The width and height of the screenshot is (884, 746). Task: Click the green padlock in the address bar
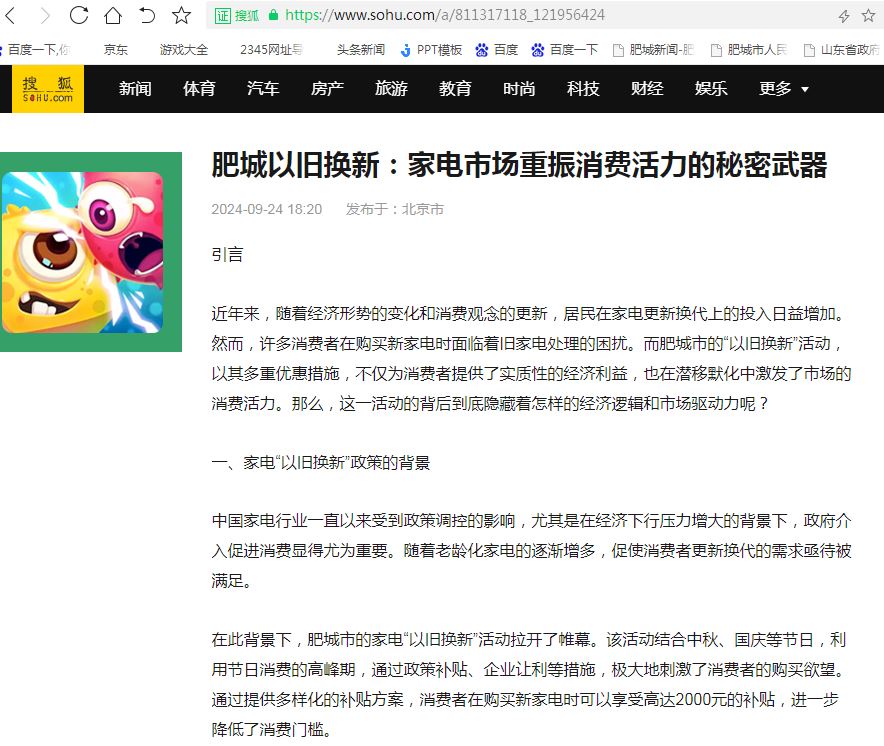pos(273,15)
